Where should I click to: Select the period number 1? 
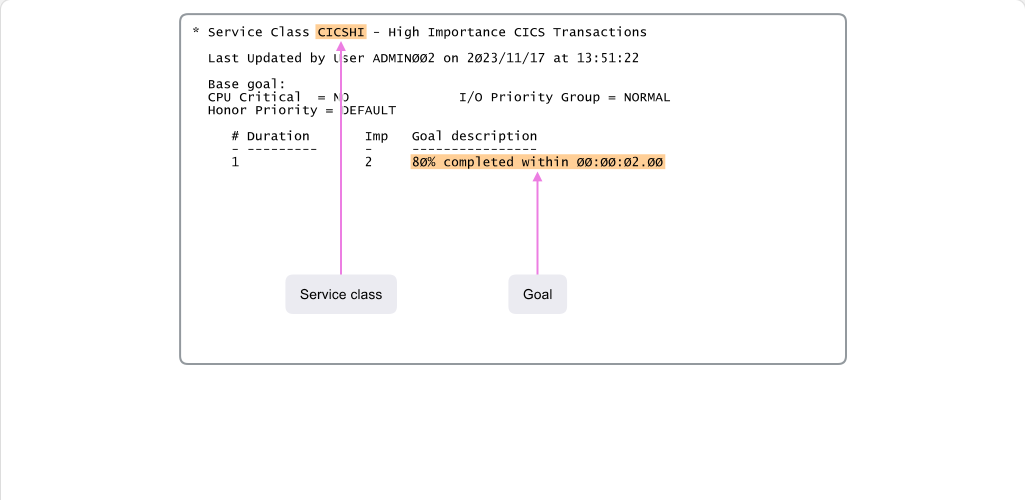235,162
